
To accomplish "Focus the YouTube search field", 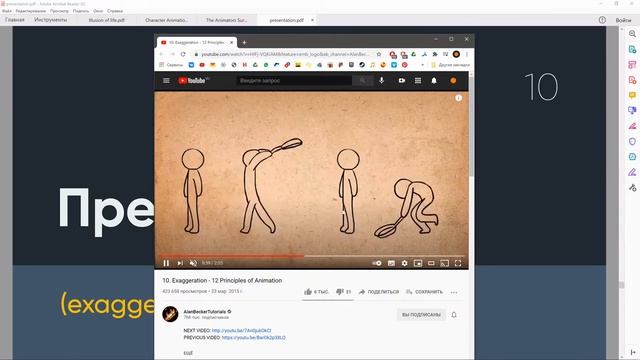I will coord(294,81).
